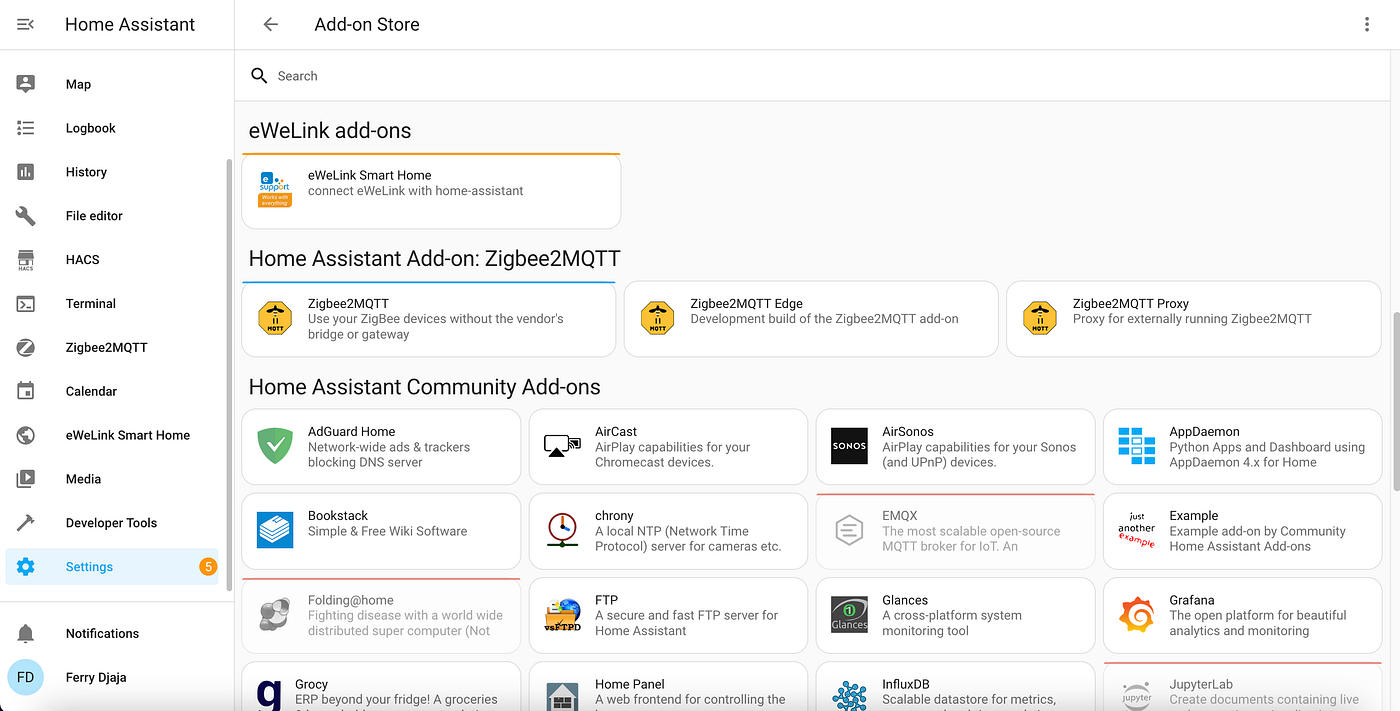The width and height of the screenshot is (1400, 711).
Task: Click the InfluxDB add-on icon
Action: pyautogui.click(x=849, y=695)
